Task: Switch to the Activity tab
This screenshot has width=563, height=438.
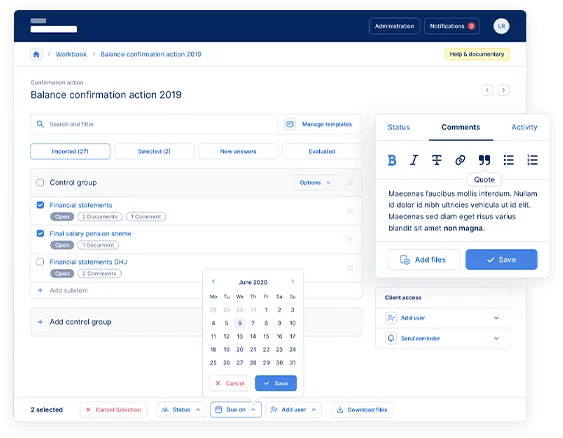Action: pyautogui.click(x=524, y=127)
